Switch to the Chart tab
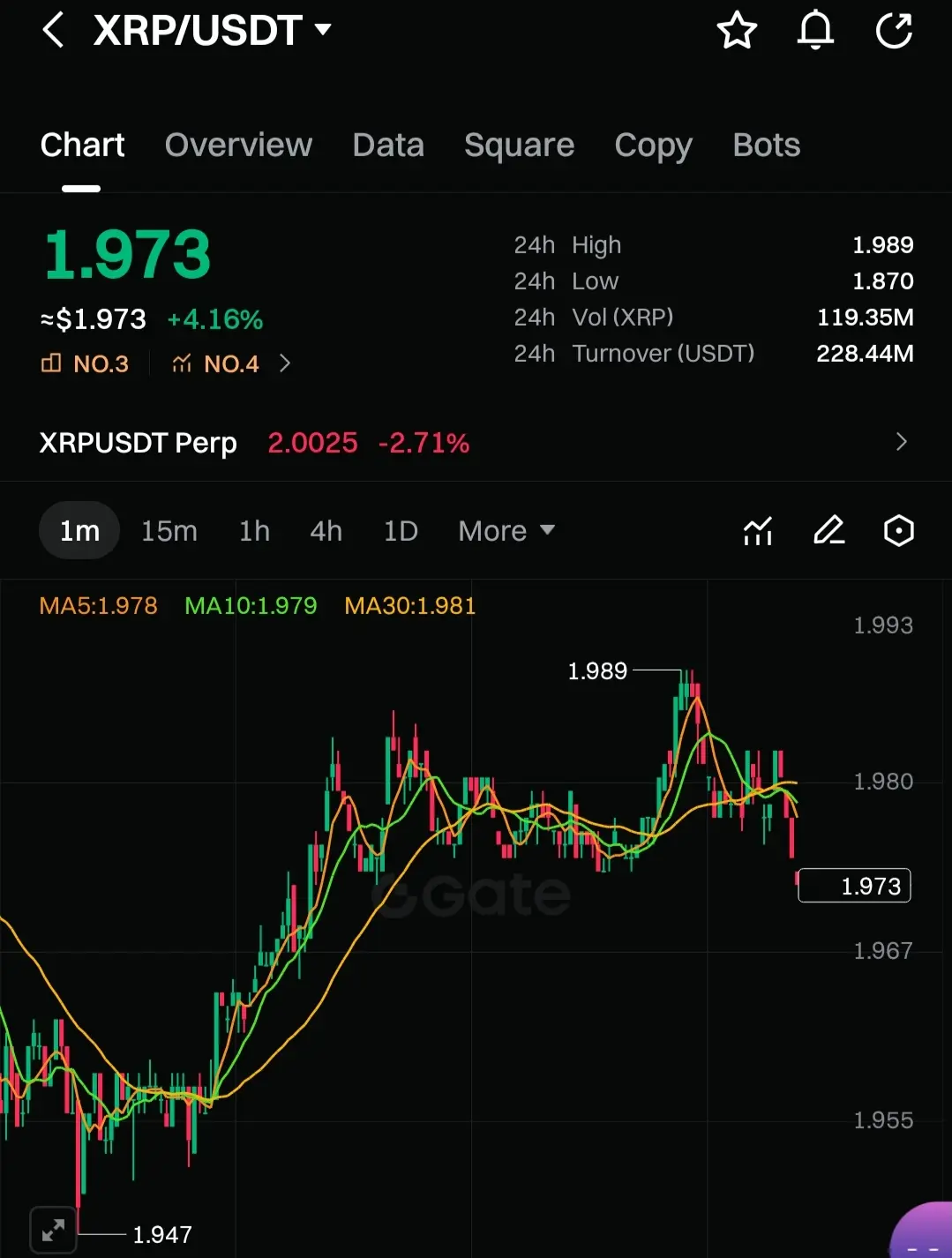Viewport: 952px width, 1258px height. 83,146
